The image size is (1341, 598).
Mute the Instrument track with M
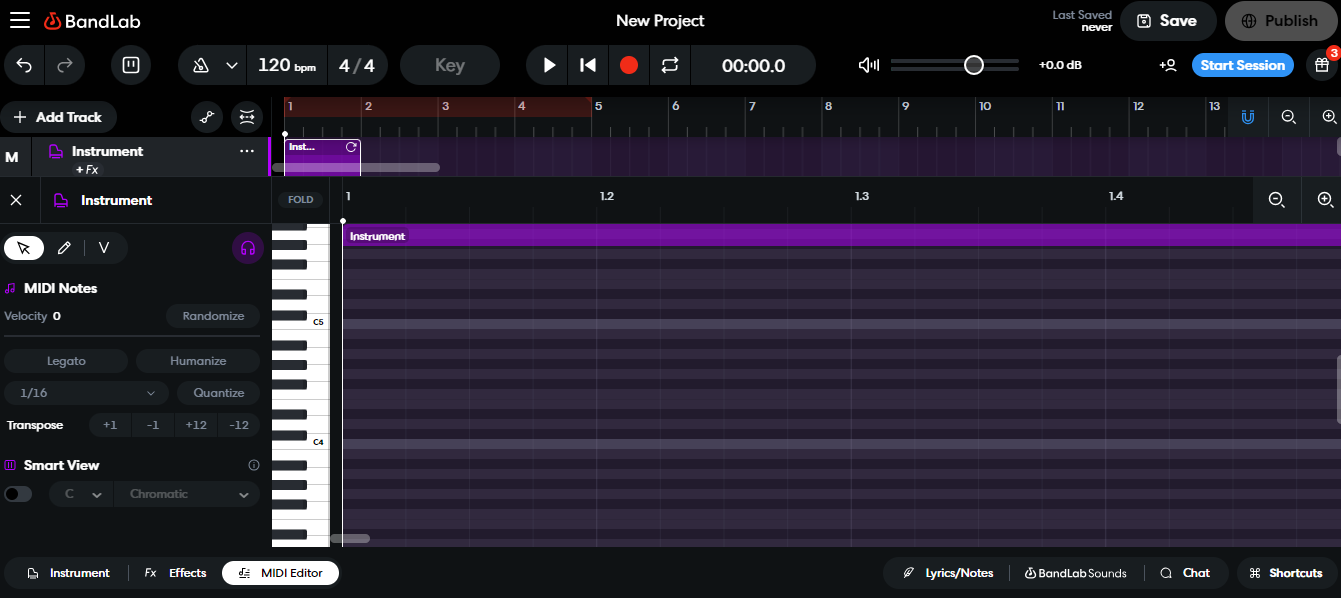(12, 157)
